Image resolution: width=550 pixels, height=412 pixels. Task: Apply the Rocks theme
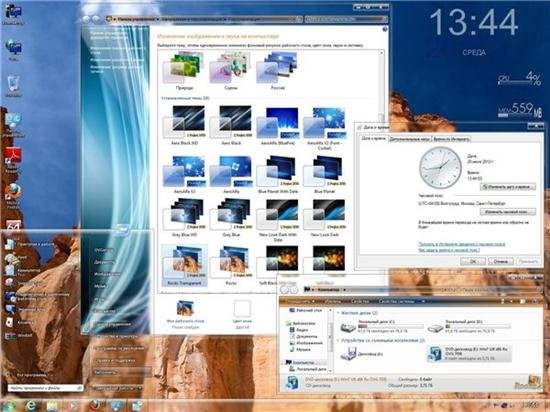pyautogui.click(x=231, y=265)
